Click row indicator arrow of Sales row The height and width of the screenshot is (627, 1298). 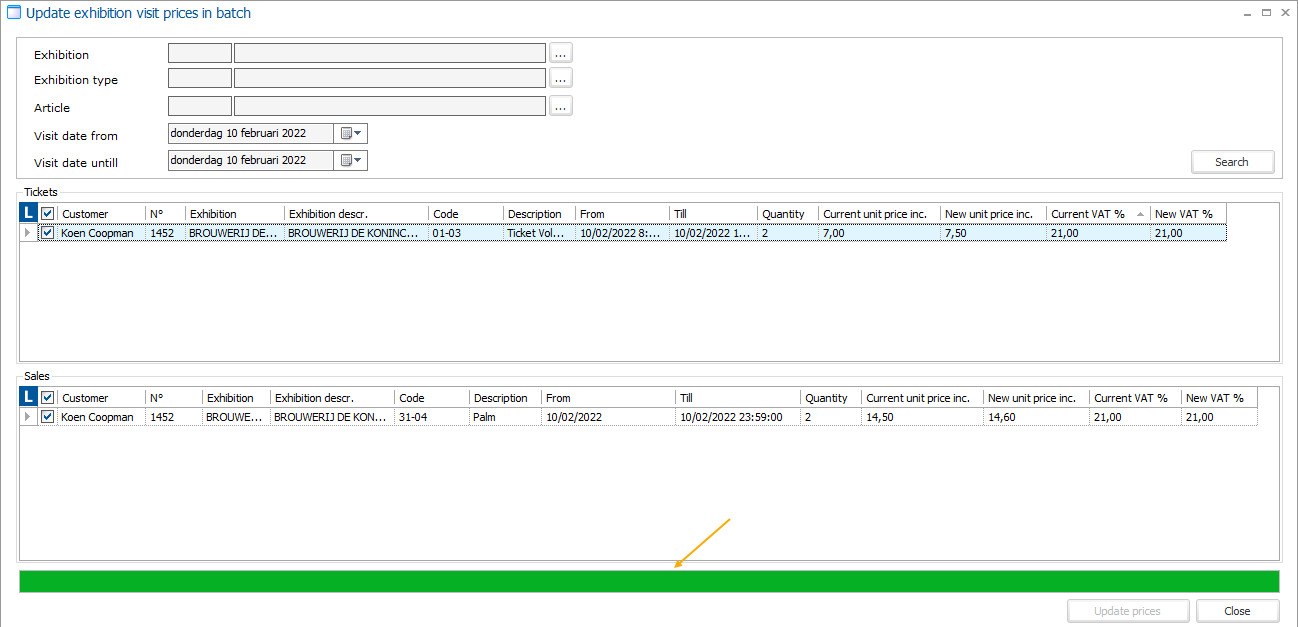tap(29, 417)
